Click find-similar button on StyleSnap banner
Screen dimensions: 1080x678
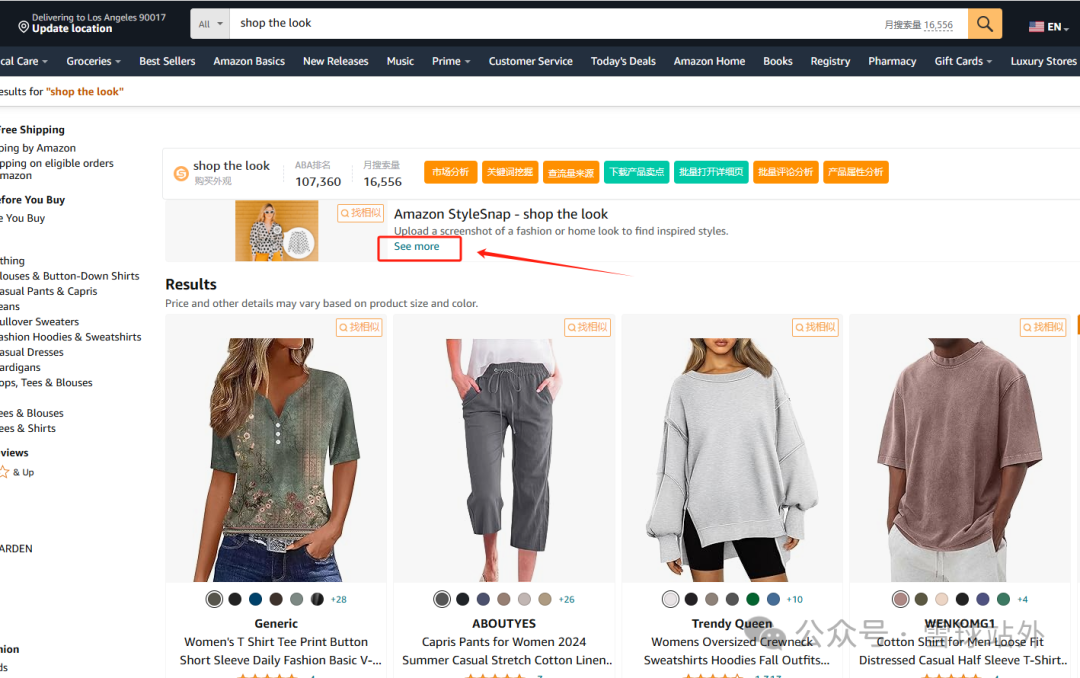point(360,213)
